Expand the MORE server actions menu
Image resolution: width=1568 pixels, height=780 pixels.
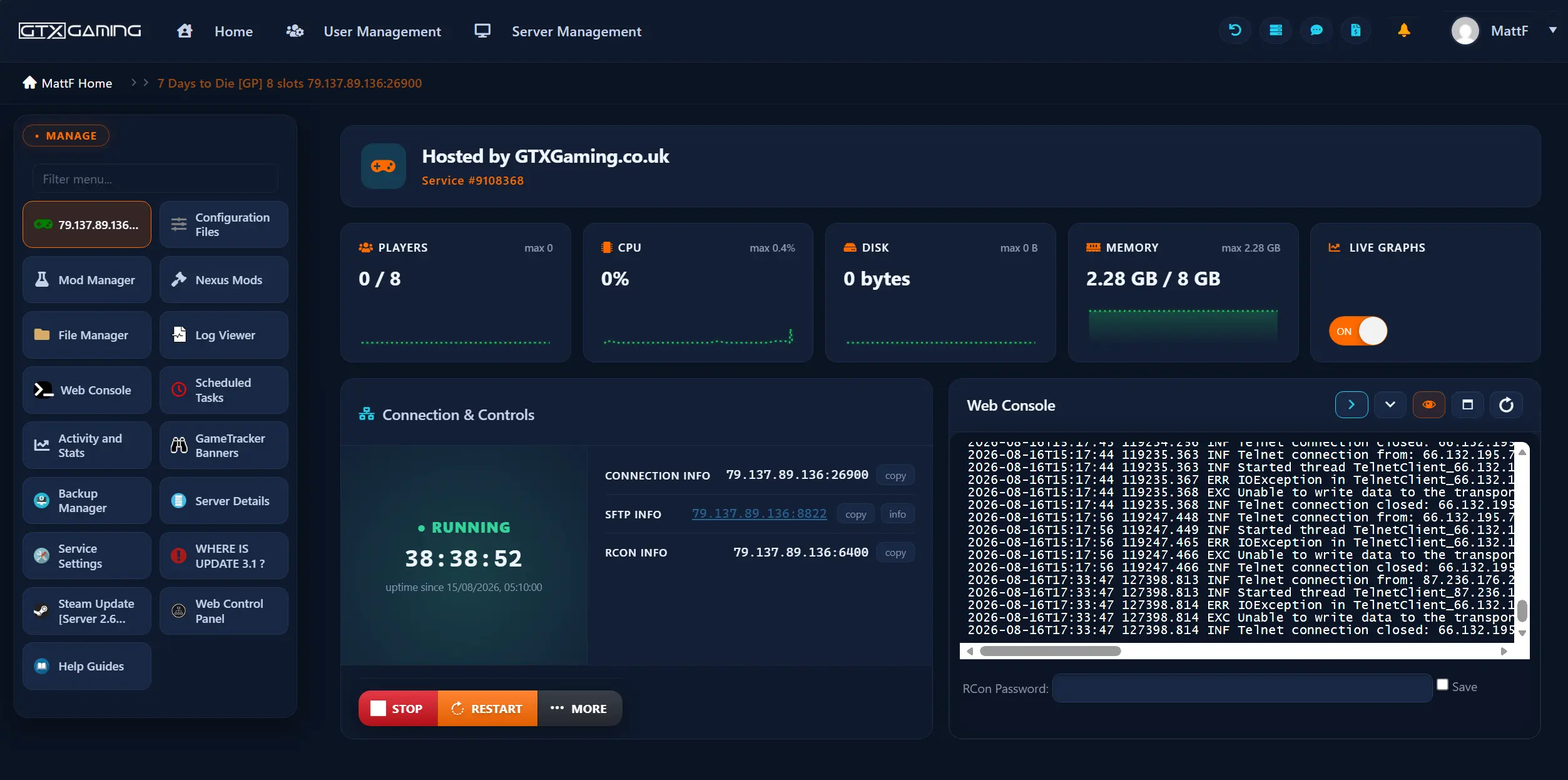(579, 709)
